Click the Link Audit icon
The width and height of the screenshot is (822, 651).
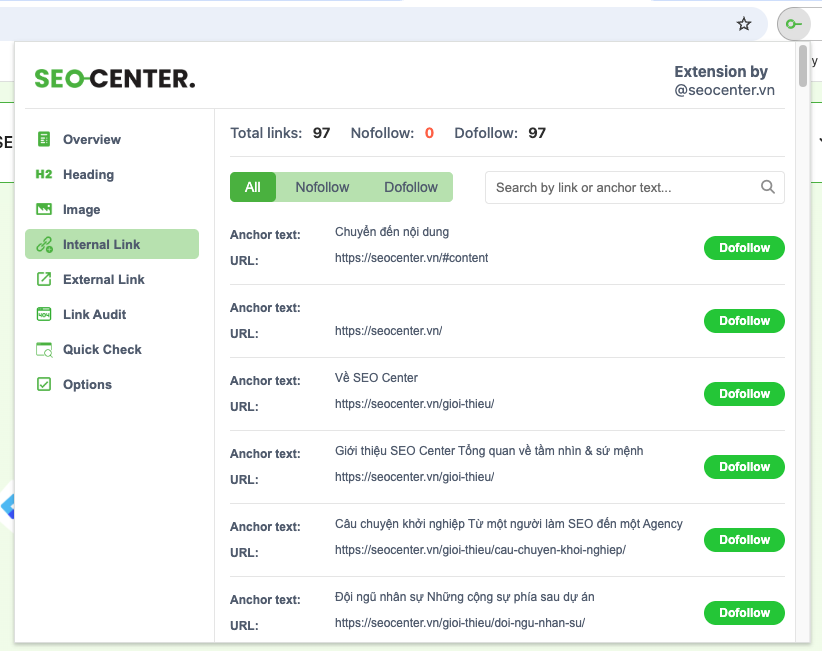(43, 314)
